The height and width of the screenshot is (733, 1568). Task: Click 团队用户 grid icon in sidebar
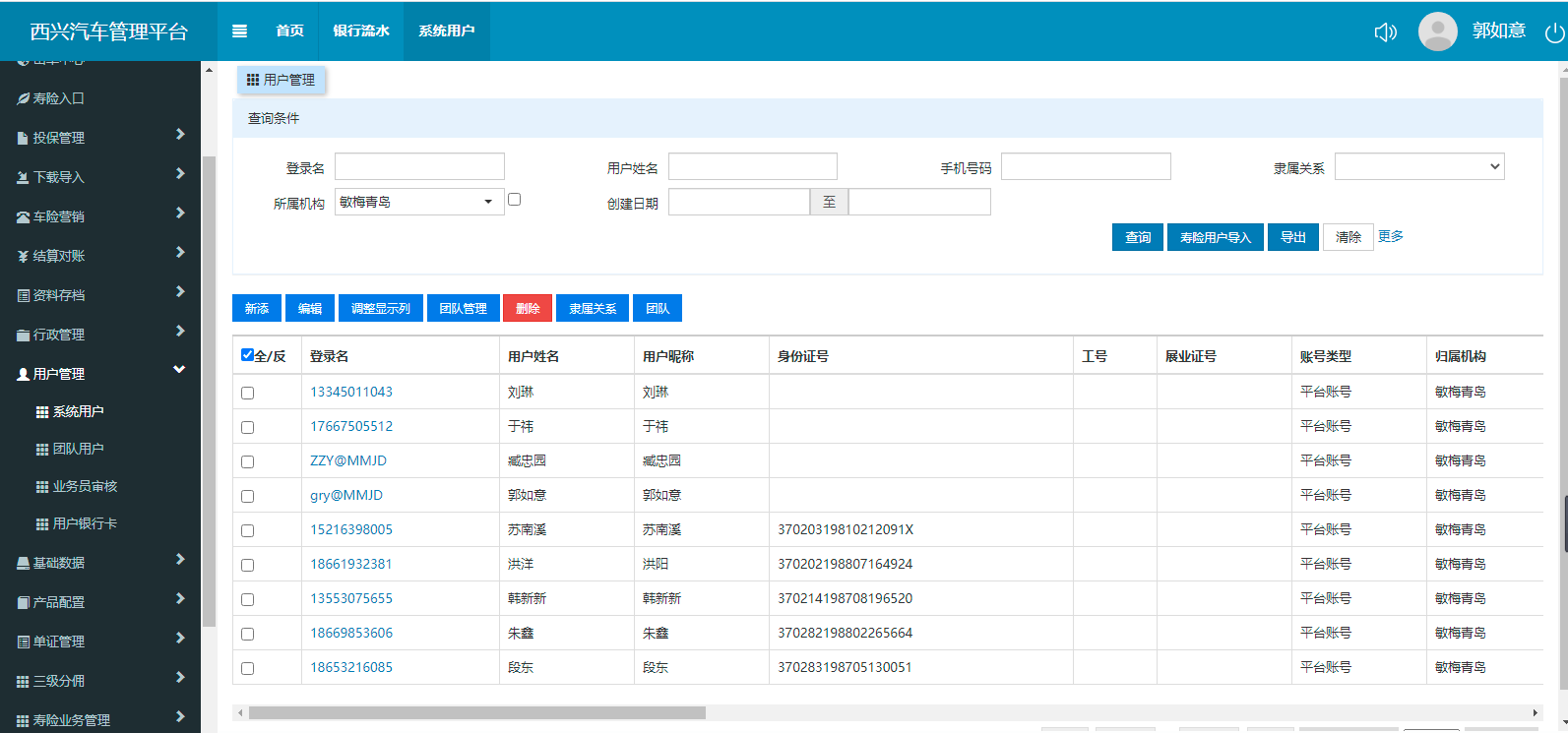click(x=42, y=449)
